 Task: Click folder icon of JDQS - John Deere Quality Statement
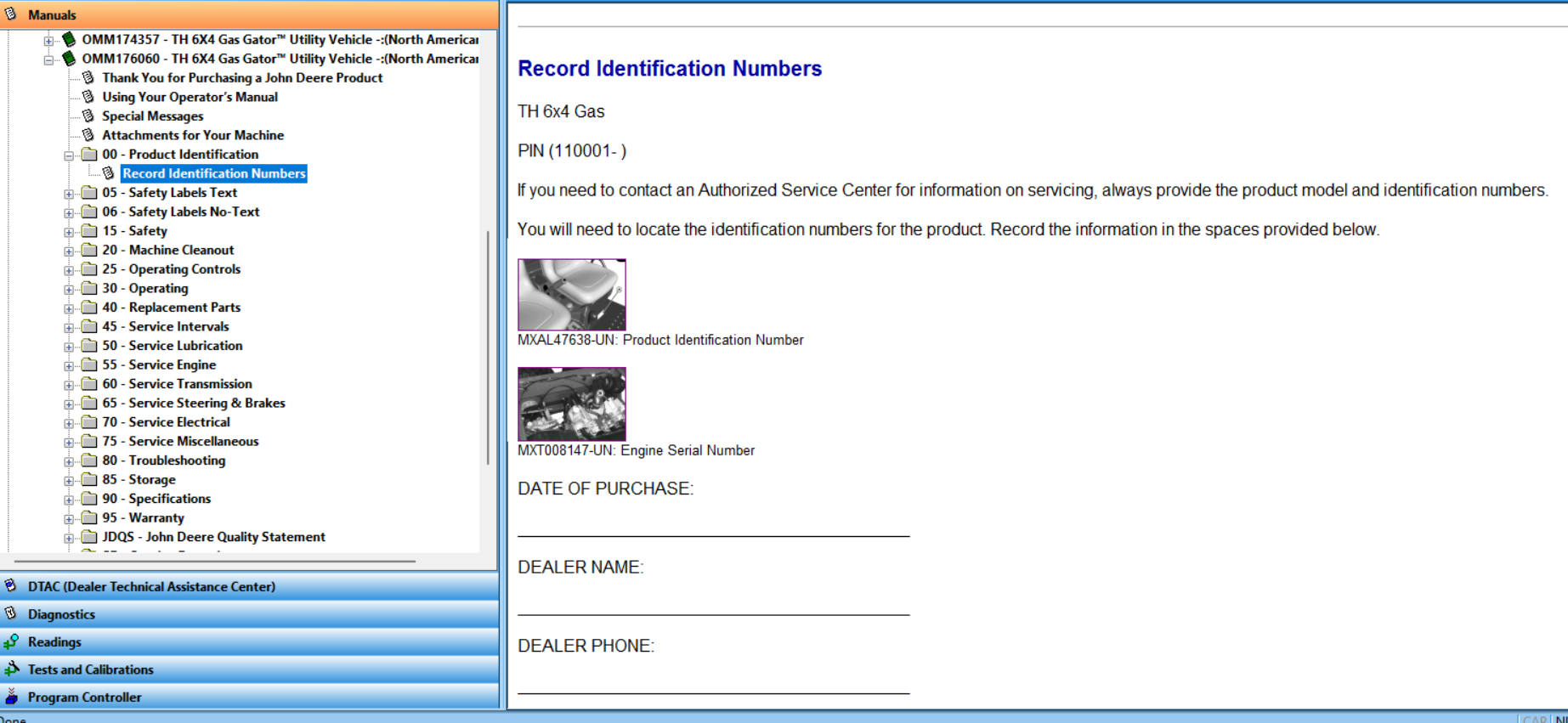(x=89, y=536)
